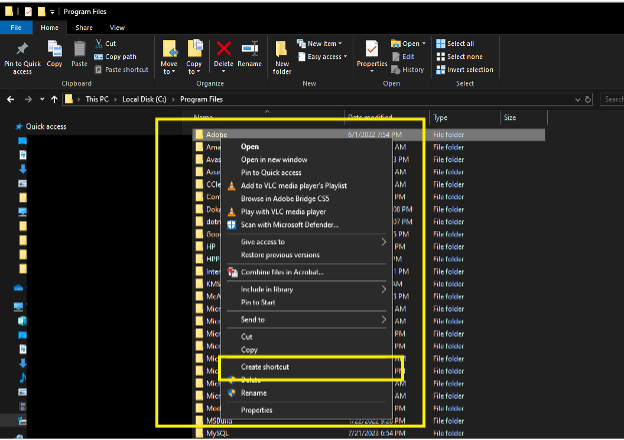
Task: Switch to the View ribbon tab
Action: (117, 27)
